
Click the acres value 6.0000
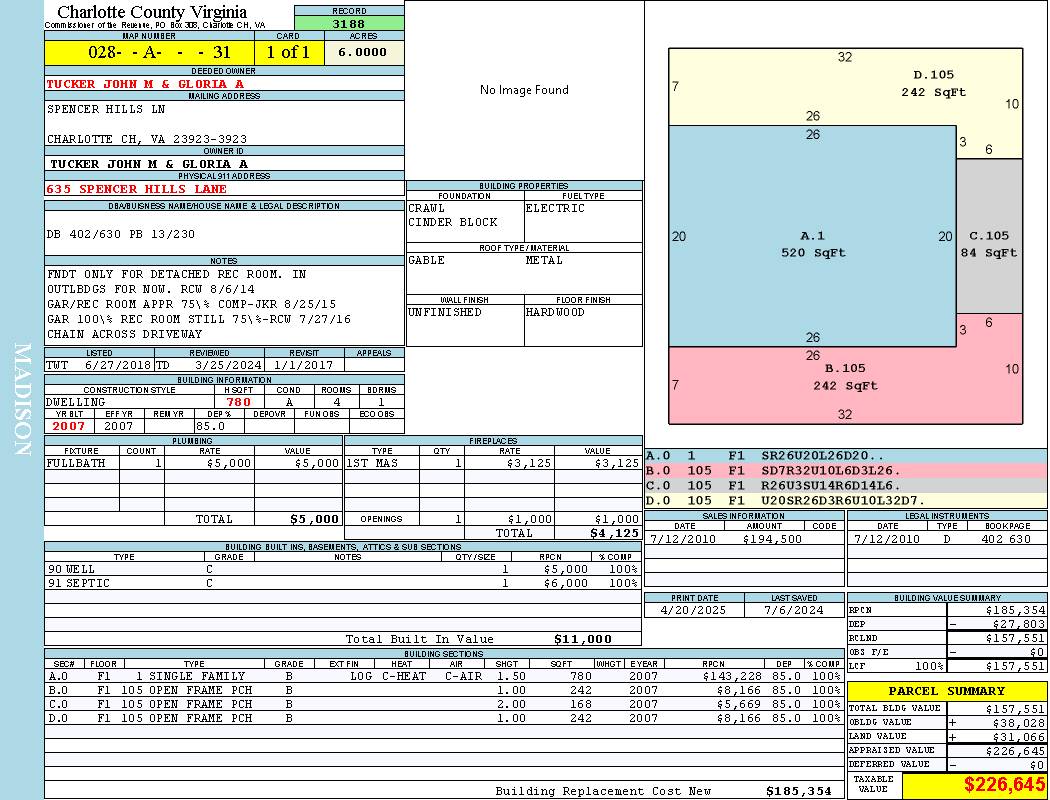(363, 52)
